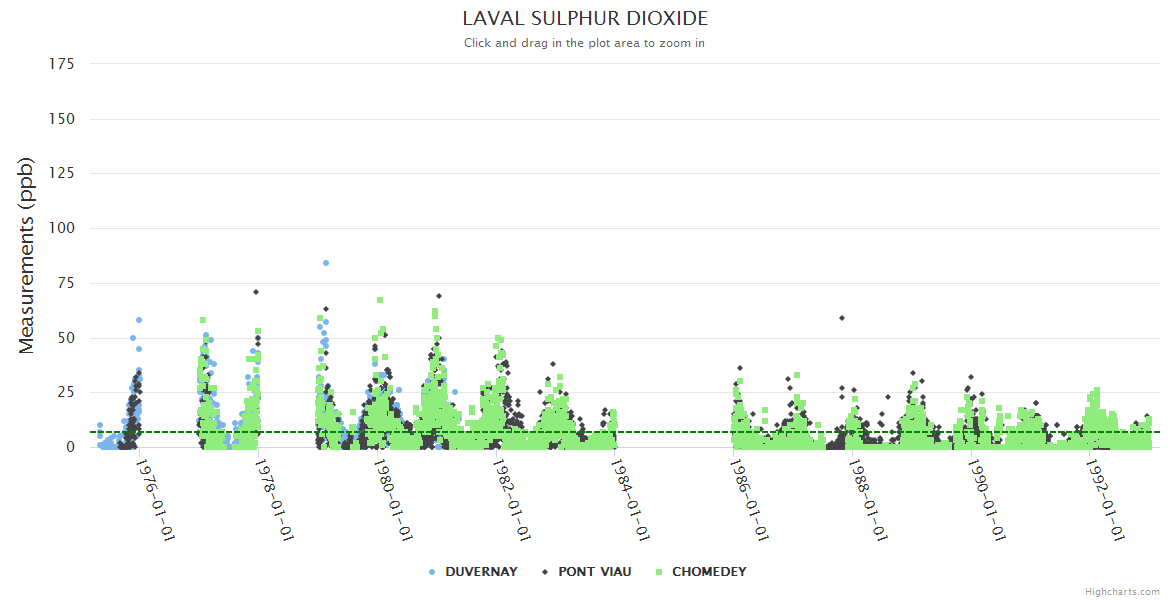Click the Laval Sulphur Dioxide chart title
Viewport: 1170px width, 600px height.
585,19
